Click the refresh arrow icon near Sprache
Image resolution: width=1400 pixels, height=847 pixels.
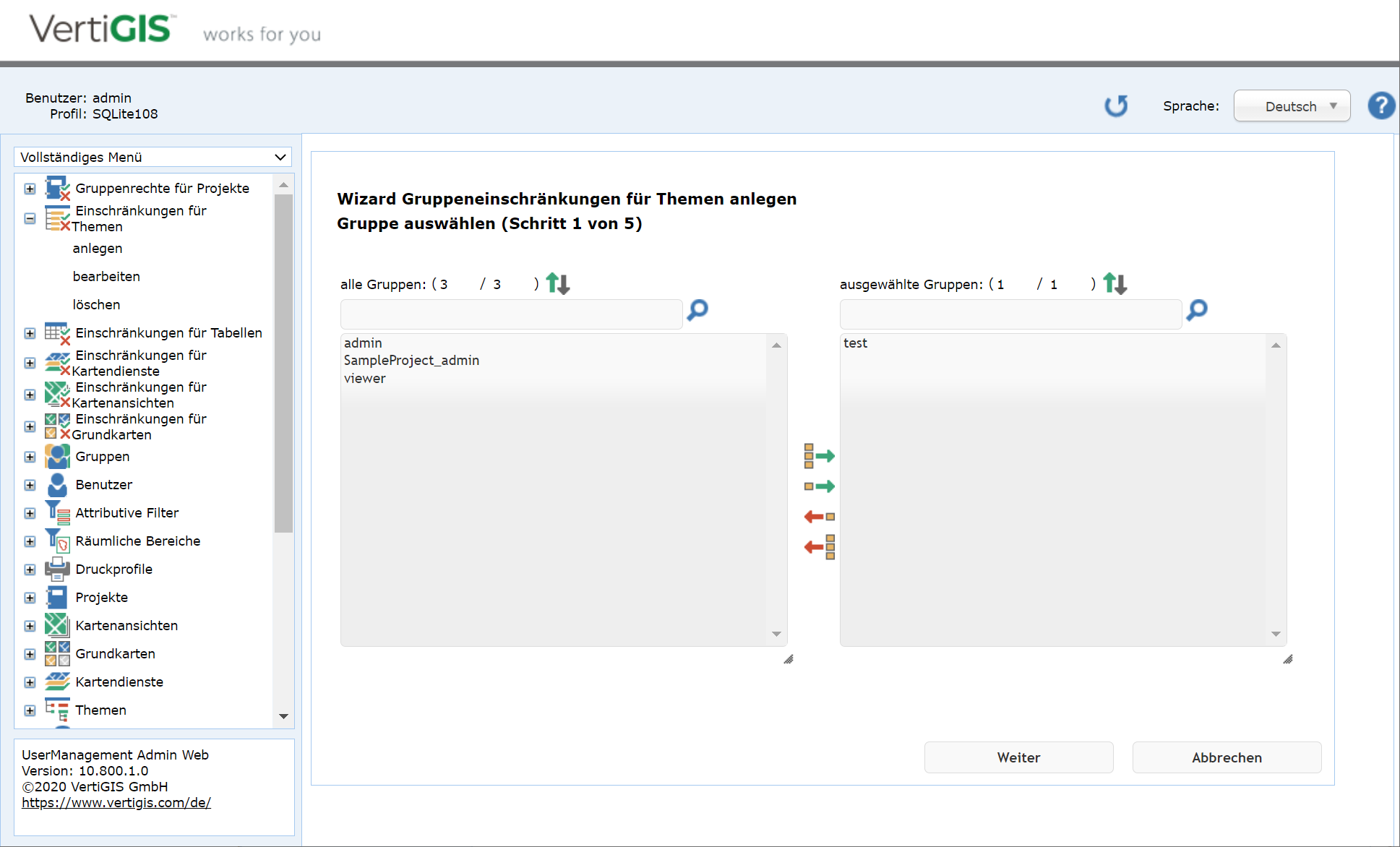1116,106
